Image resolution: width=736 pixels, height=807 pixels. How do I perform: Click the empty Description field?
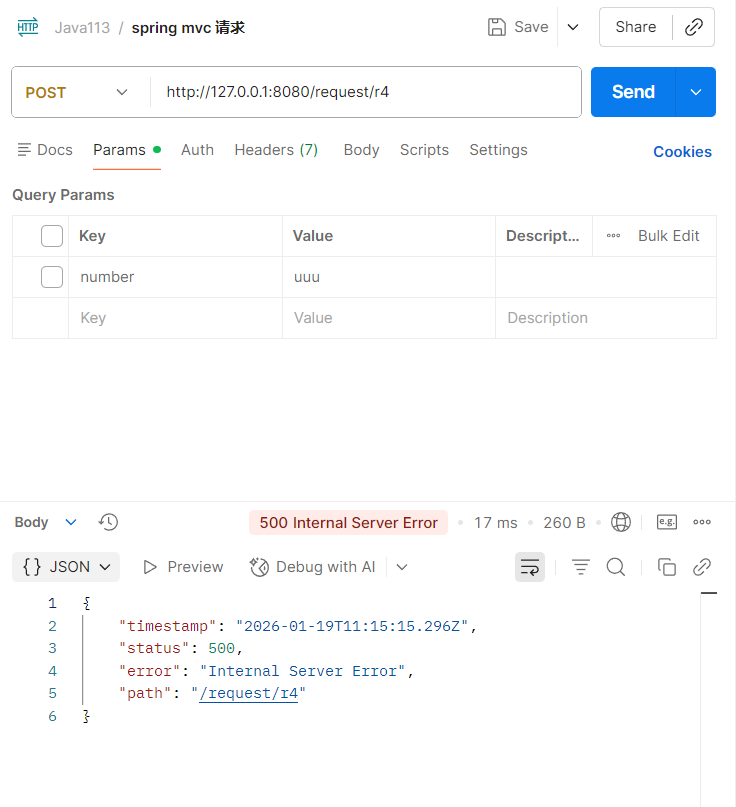click(x=606, y=318)
